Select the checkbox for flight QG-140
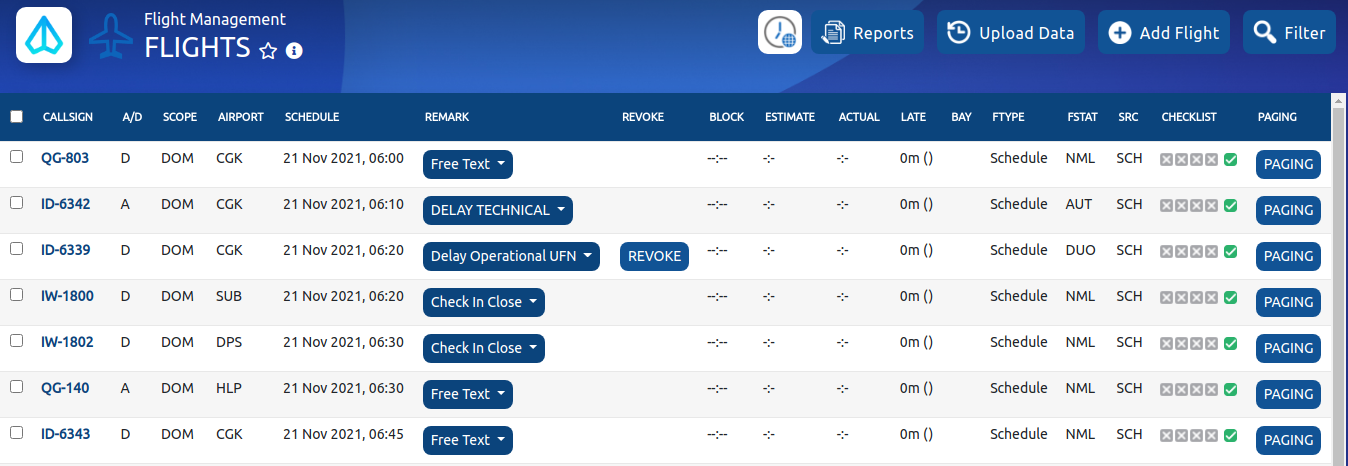This screenshot has height=466, width=1348. (16, 387)
